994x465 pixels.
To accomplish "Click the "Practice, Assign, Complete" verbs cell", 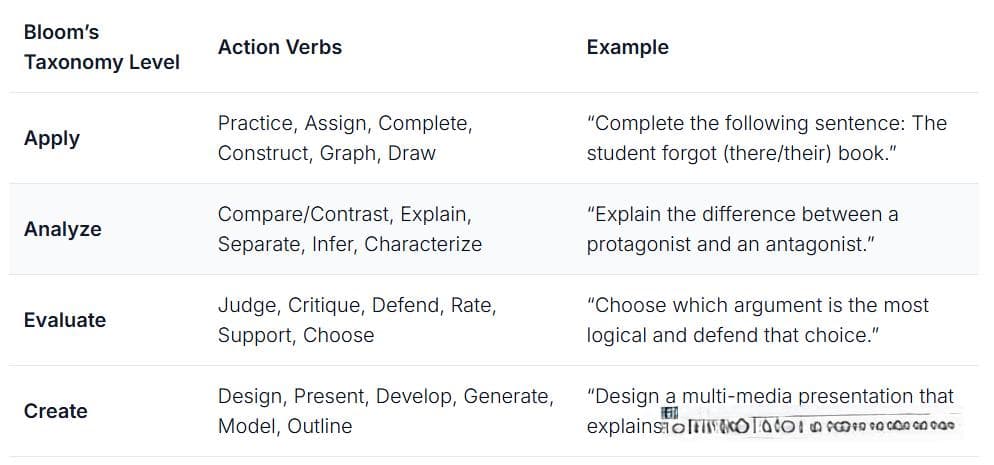I will point(345,138).
